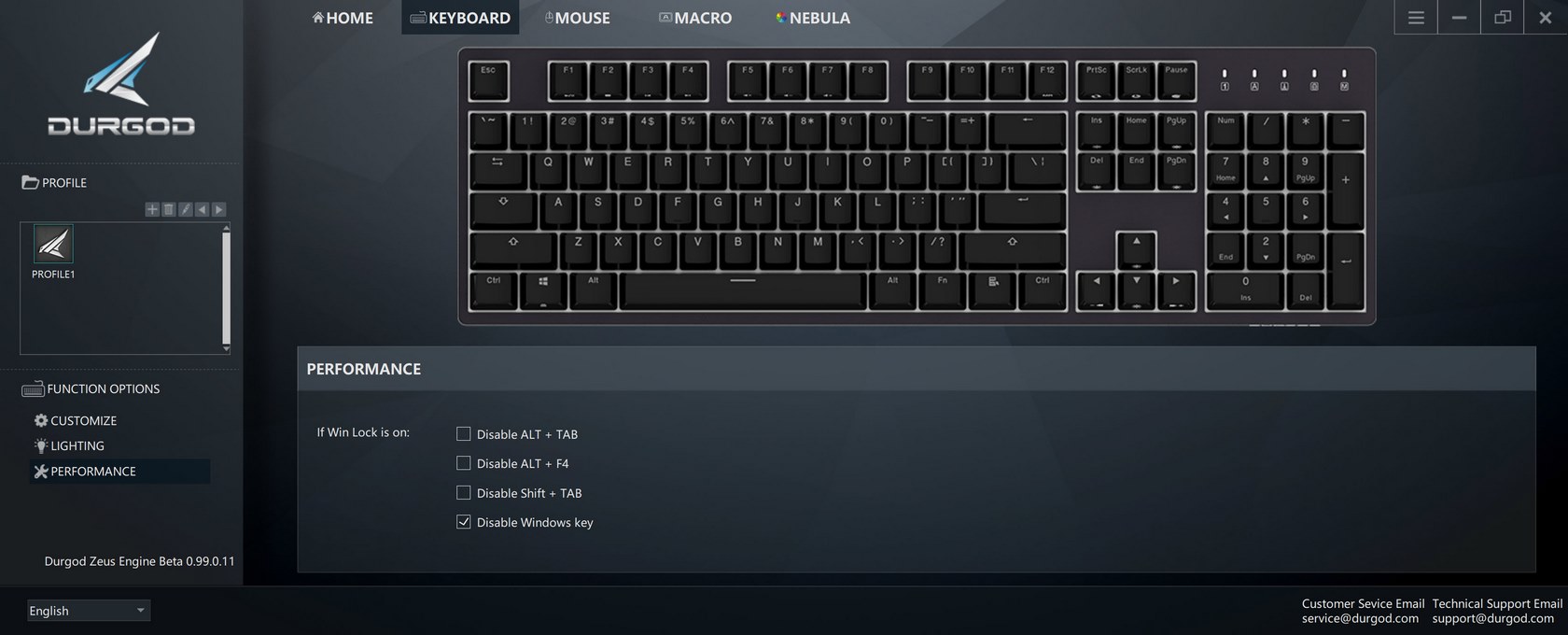Uncheck Disable Windows key

(463, 521)
